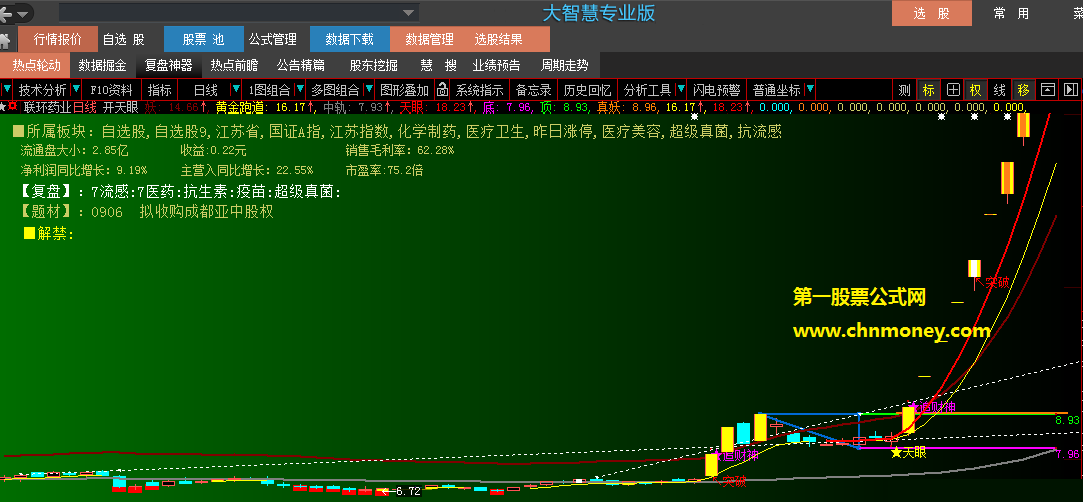
Task: Click the 测 measure icon
Action: [904, 90]
